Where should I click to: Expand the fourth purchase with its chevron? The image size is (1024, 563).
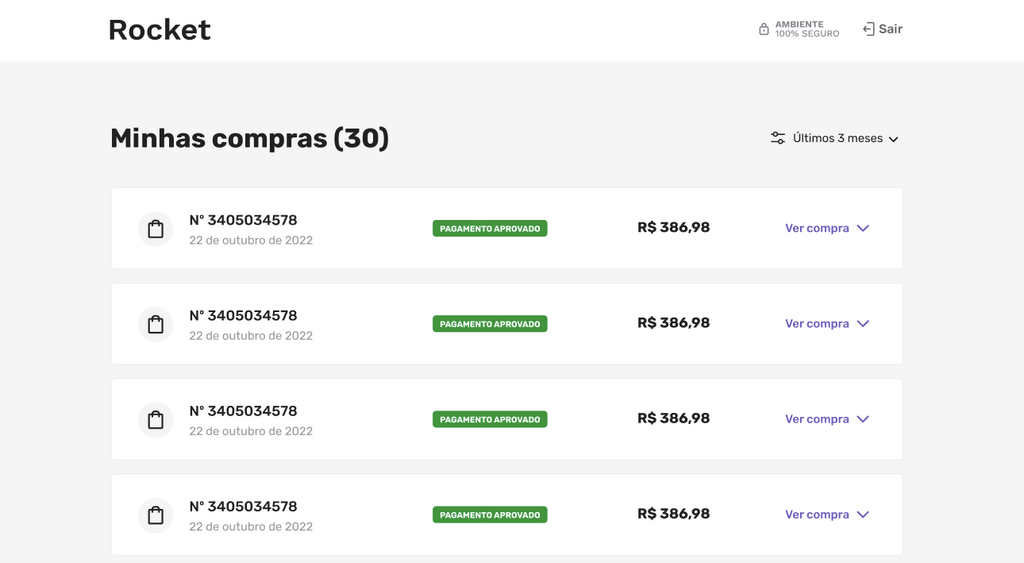[x=863, y=514]
